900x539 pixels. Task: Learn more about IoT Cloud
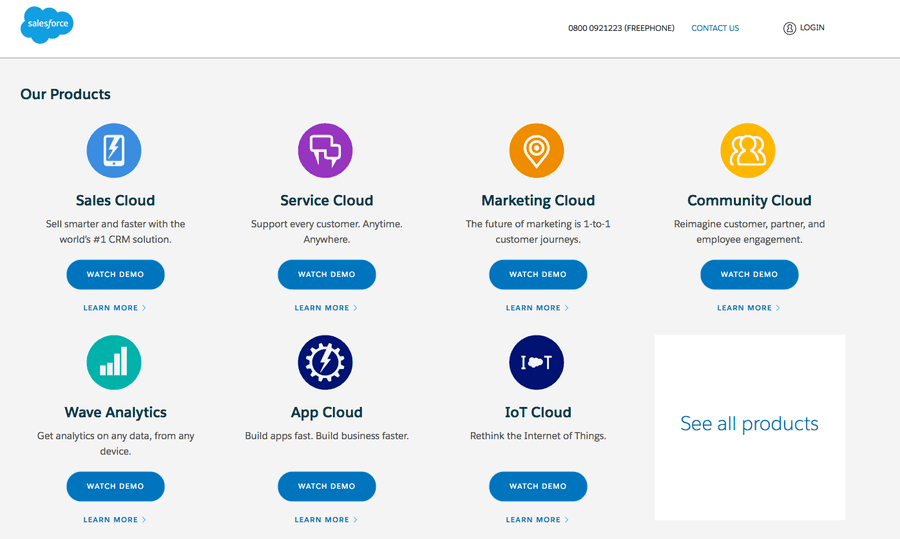[537, 519]
